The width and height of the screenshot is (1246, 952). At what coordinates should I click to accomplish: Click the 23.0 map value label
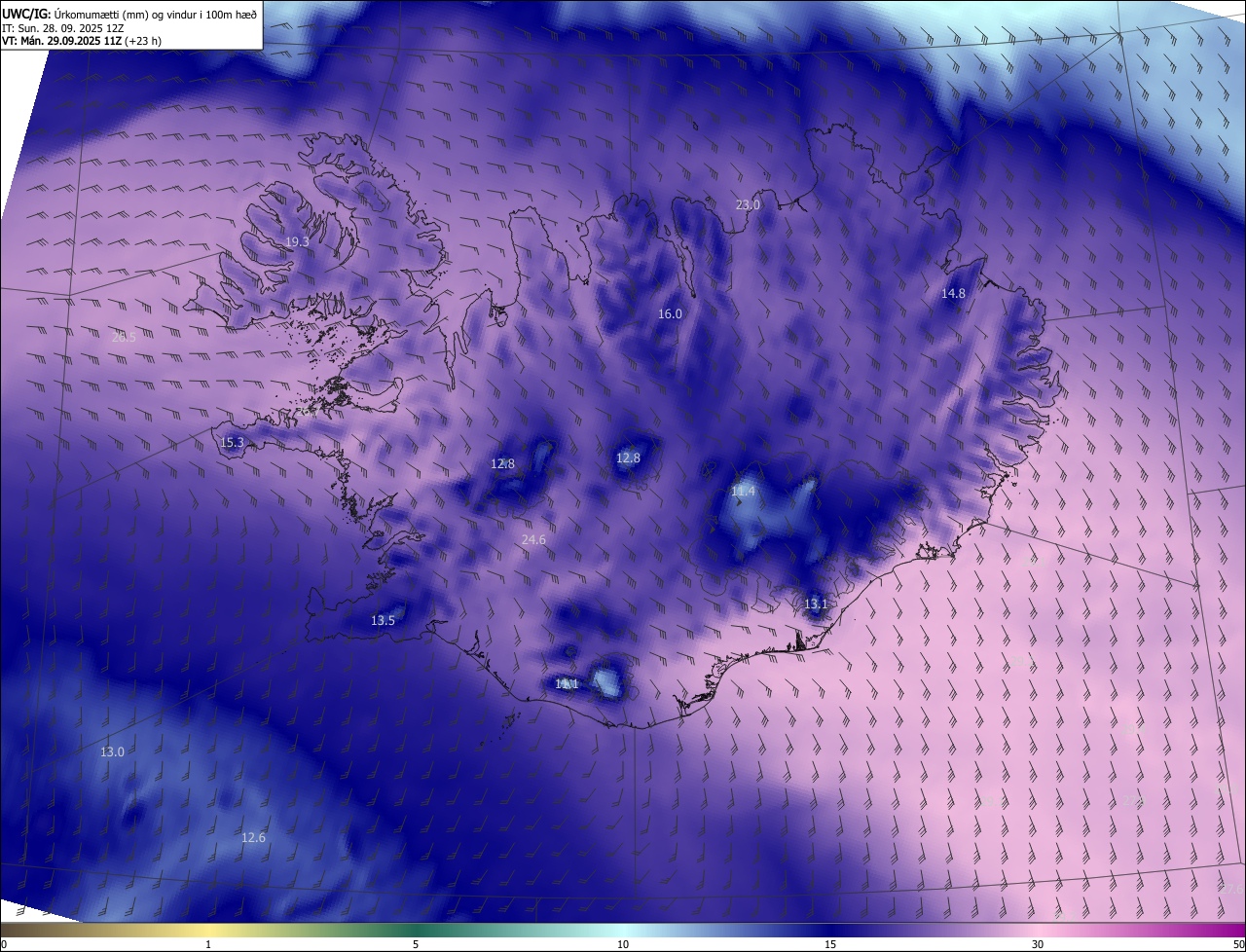(748, 205)
